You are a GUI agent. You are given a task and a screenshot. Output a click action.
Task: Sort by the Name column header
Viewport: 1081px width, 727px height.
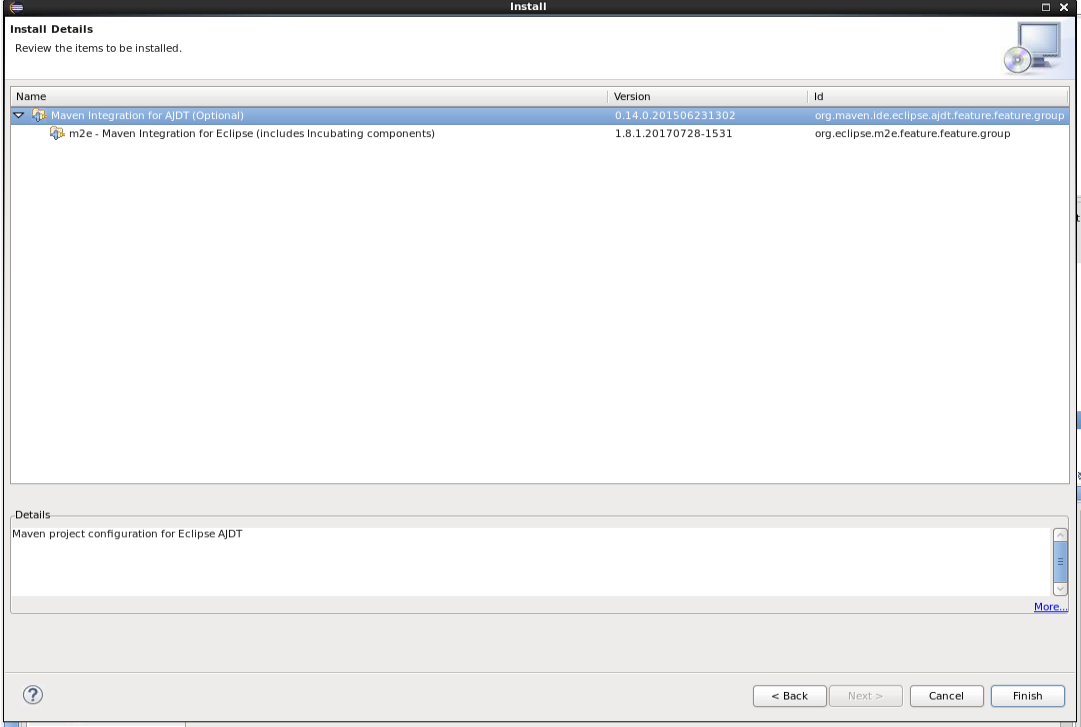click(x=309, y=96)
